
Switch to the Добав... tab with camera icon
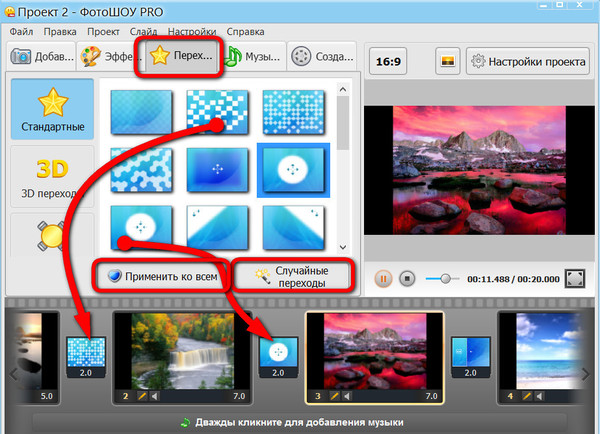tap(42, 57)
